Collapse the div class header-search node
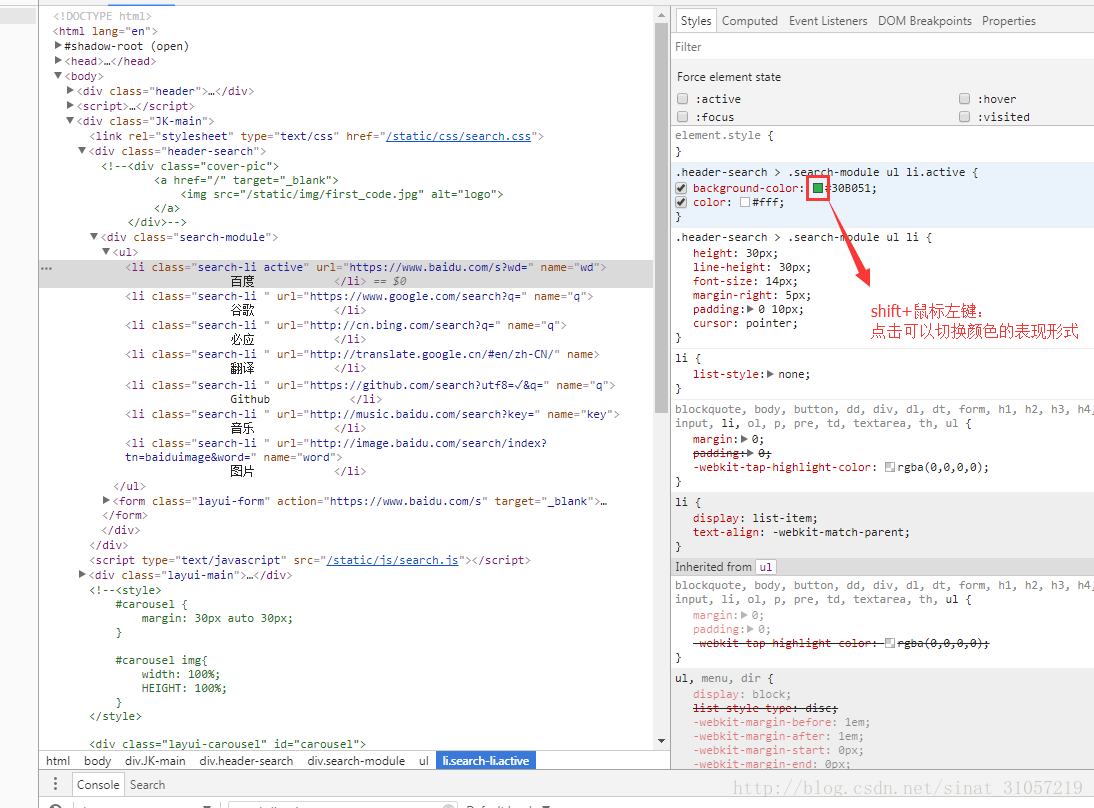The width and height of the screenshot is (1094, 808). [x=82, y=151]
